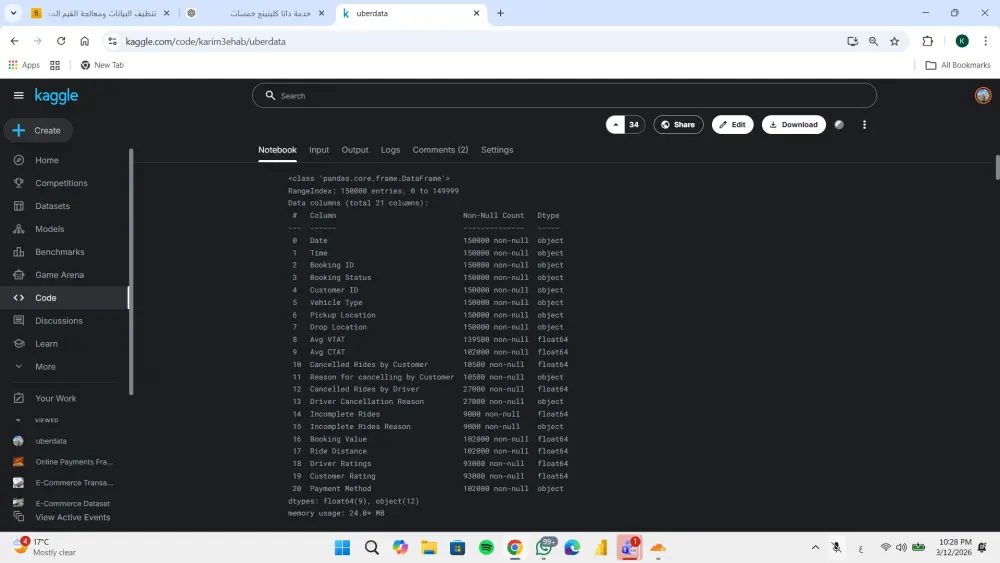The width and height of the screenshot is (1000, 563).
Task: Click the address bar URL
Action: (205, 41)
